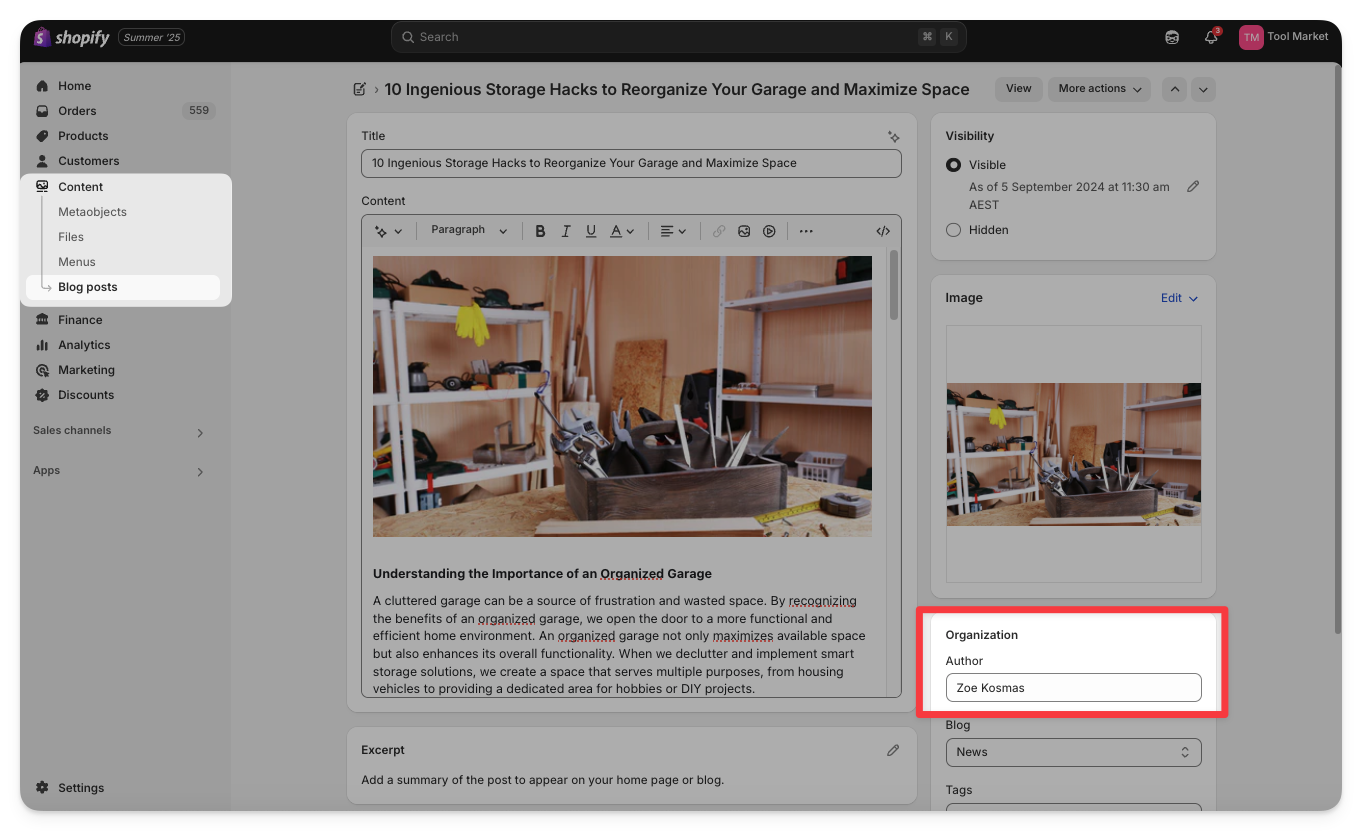Open the text color picker
The width and height of the screenshot is (1362, 831).
tap(622, 231)
